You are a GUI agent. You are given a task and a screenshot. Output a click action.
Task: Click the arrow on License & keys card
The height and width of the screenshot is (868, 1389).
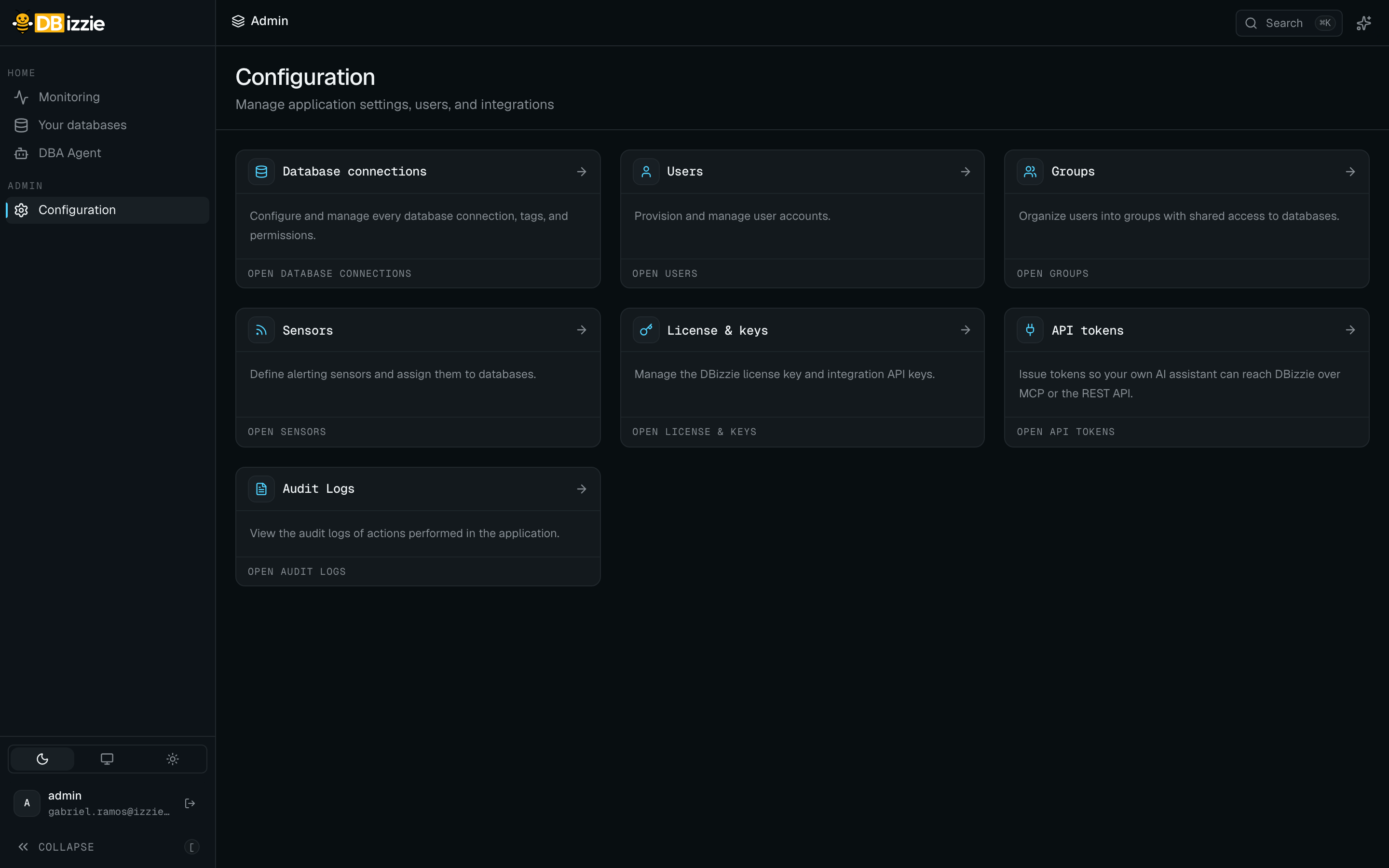[x=966, y=330]
